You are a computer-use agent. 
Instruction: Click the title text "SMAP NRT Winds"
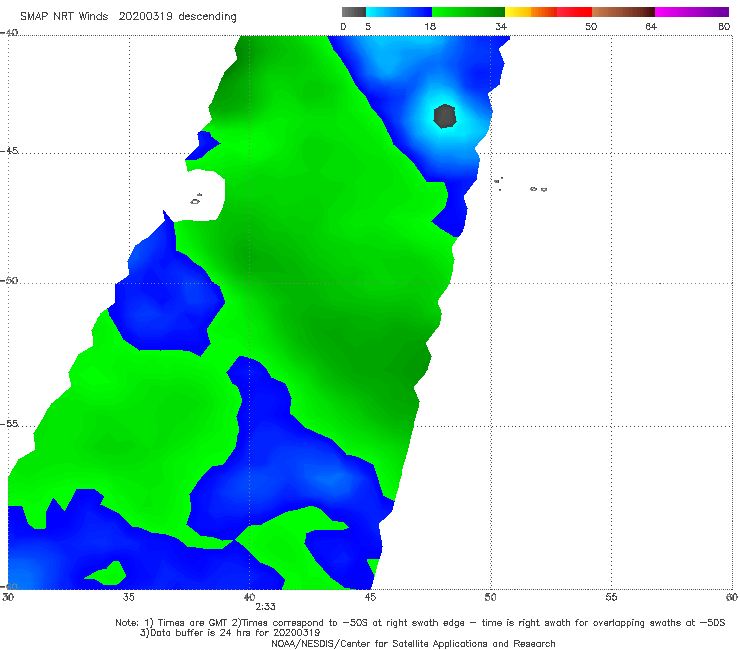[x=64, y=17]
